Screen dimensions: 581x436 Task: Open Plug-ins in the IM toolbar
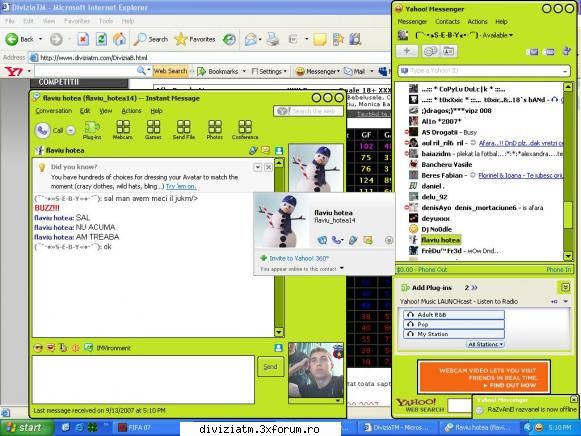coord(92,130)
